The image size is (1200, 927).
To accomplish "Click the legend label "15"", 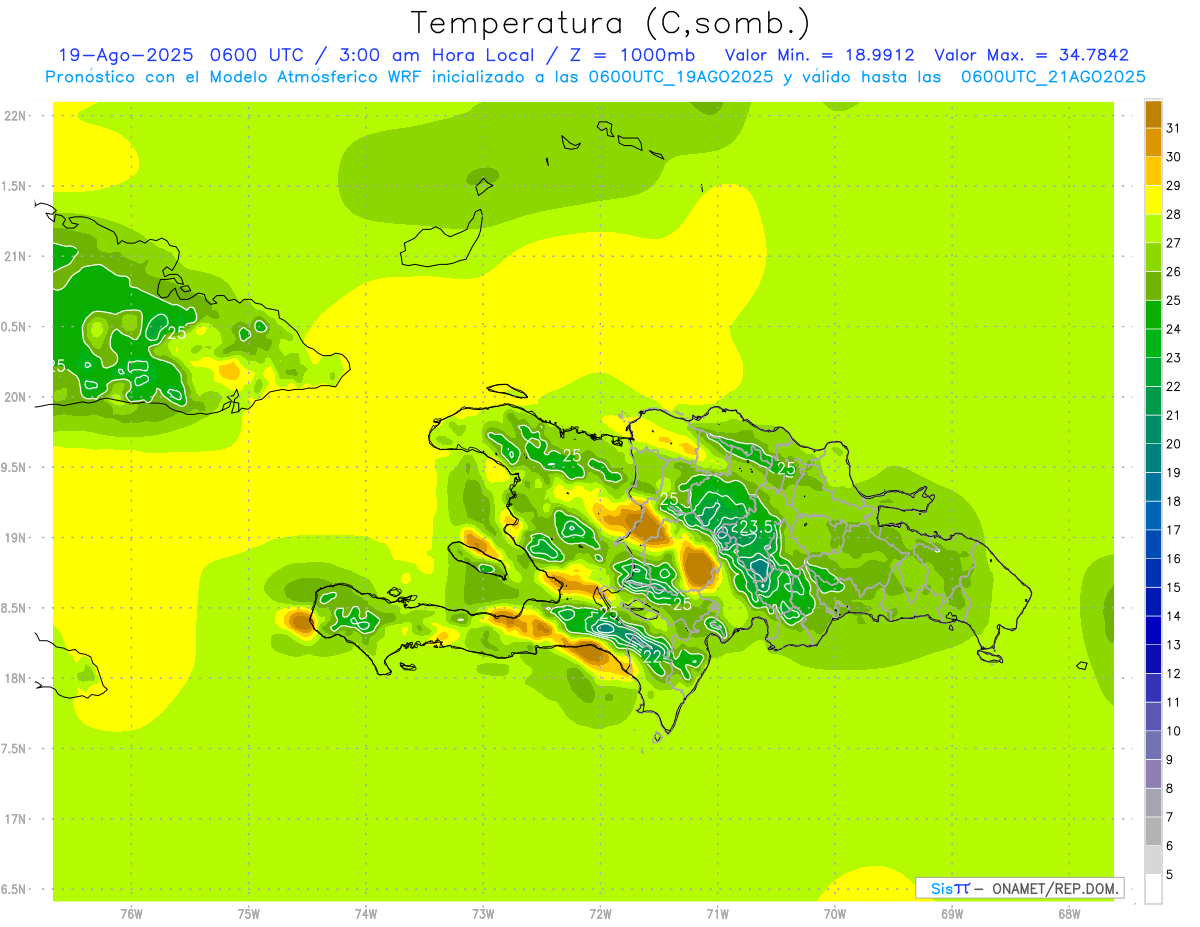I will coord(1173,587).
